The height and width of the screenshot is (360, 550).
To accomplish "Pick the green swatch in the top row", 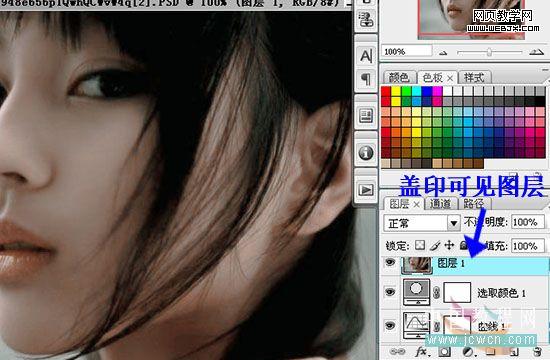I will pyautogui.click(x=406, y=92).
